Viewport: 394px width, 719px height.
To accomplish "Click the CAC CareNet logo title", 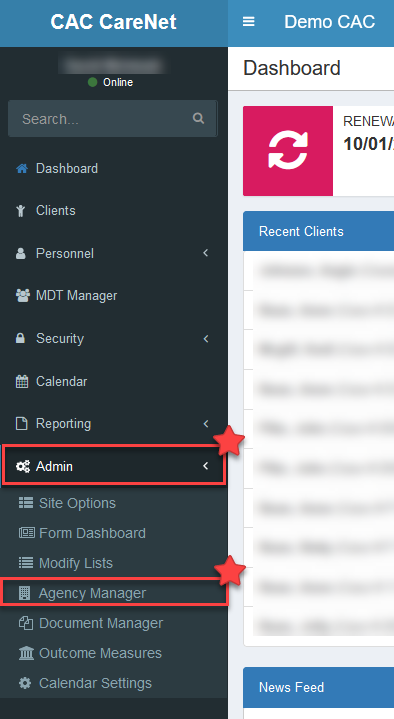I will (x=113, y=22).
